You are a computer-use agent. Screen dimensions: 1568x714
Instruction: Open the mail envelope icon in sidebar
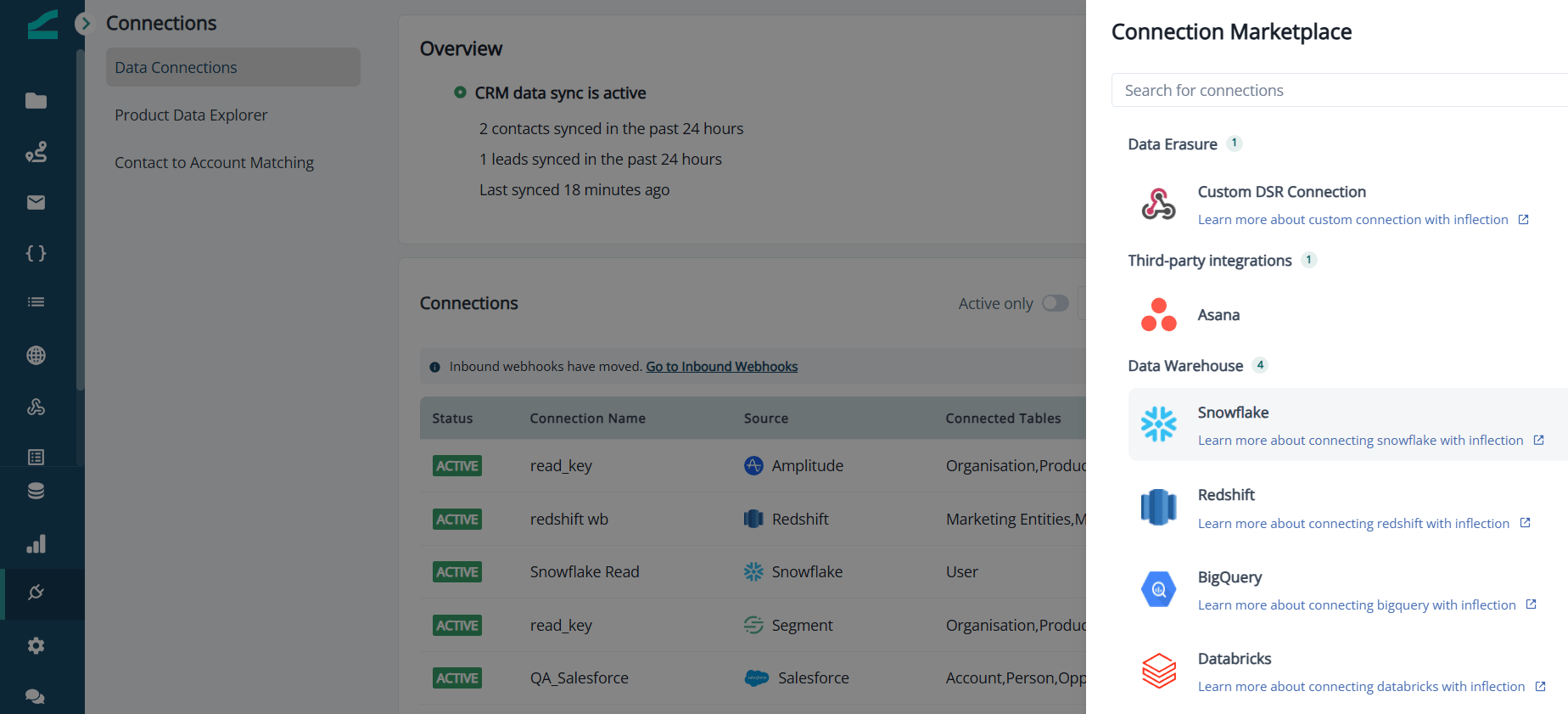click(x=36, y=202)
